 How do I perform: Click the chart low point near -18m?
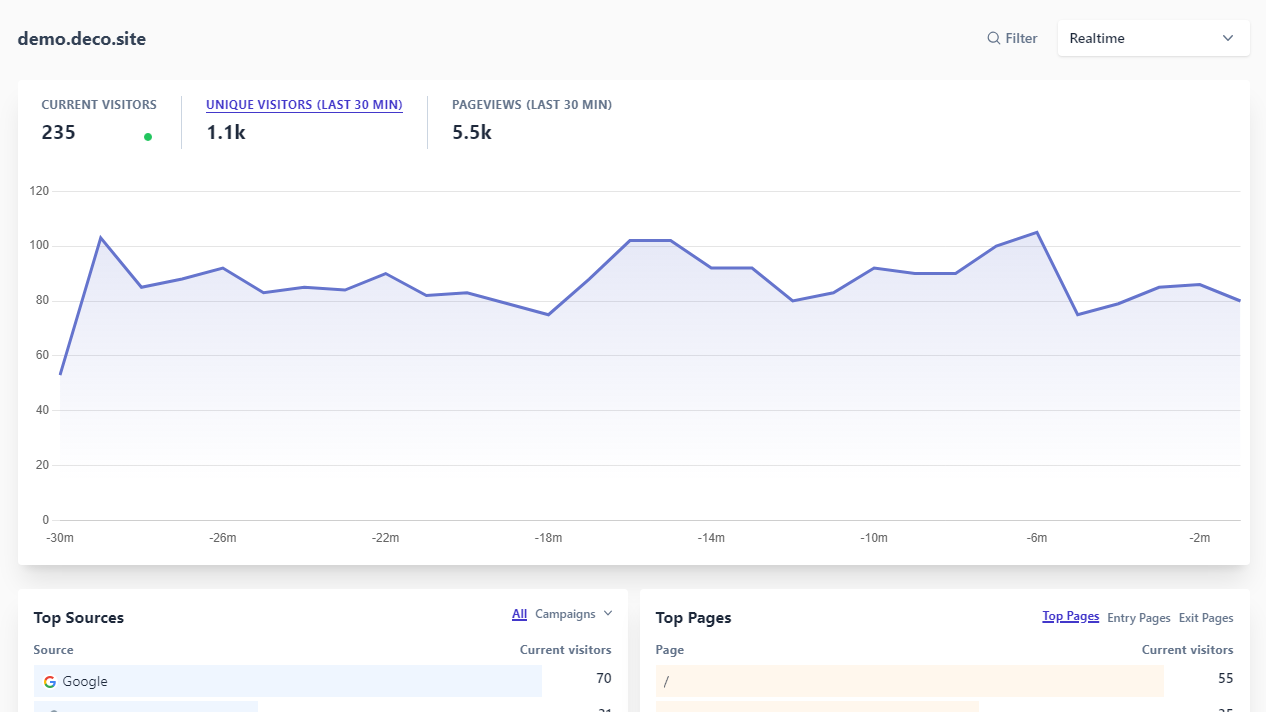pyautogui.click(x=548, y=315)
